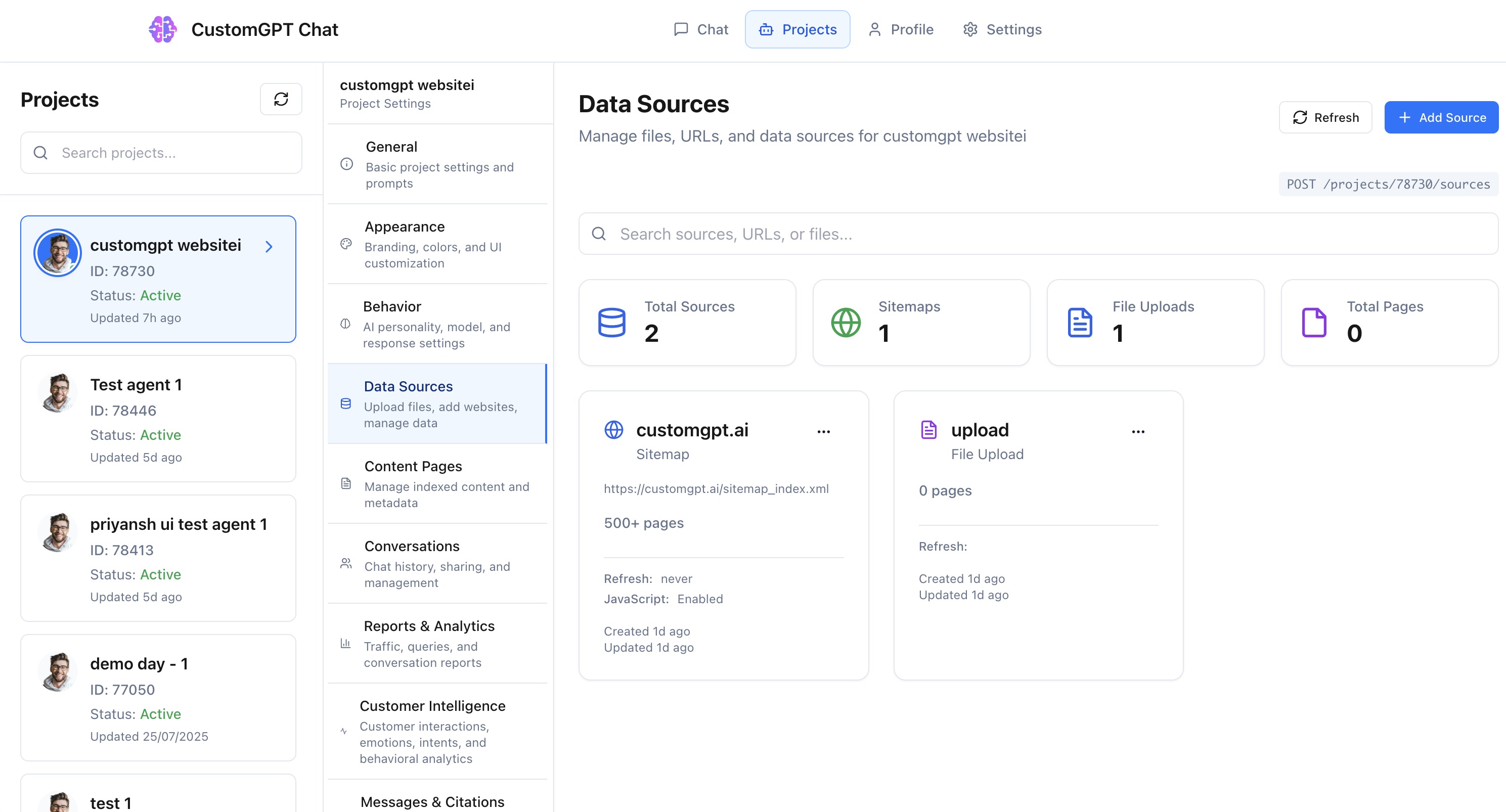Switch to the Projects tab
The image size is (1506, 812).
point(798,29)
